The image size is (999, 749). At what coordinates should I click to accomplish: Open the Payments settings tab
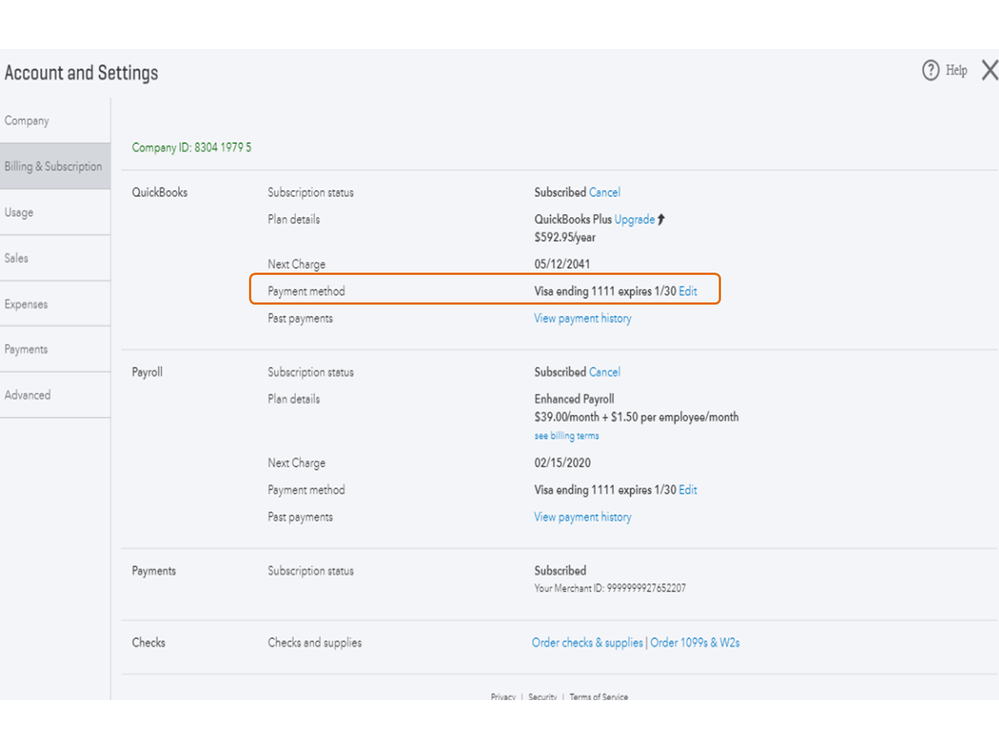tap(26, 349)
